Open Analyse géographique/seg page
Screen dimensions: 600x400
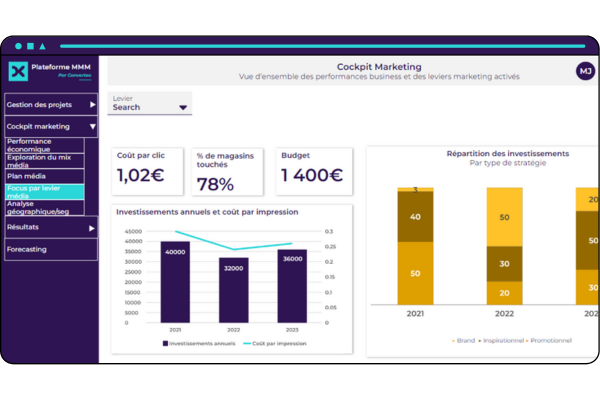point(43,207)
